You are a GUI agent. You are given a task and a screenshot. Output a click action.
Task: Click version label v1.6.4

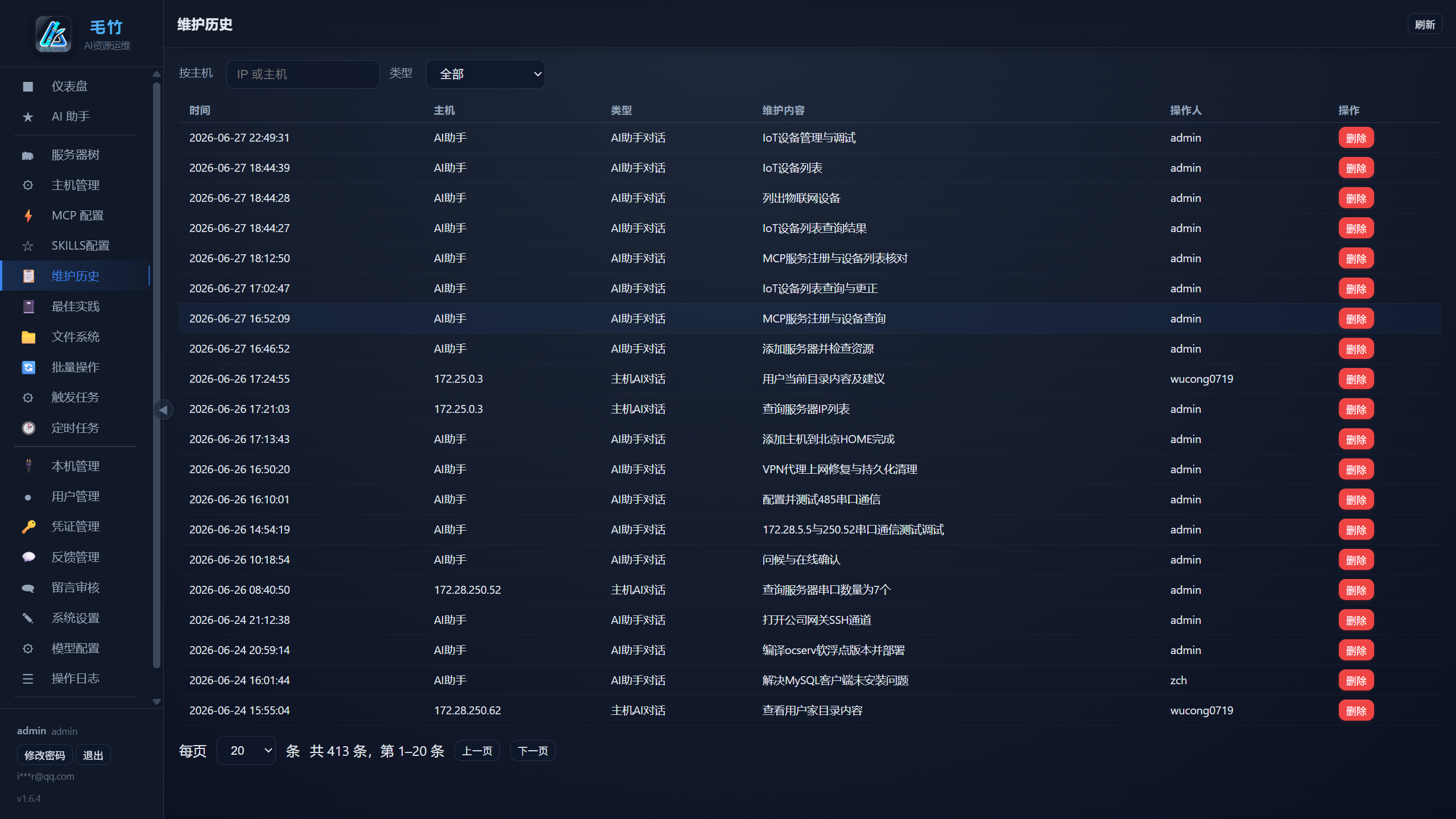click(x=29, y=799)
